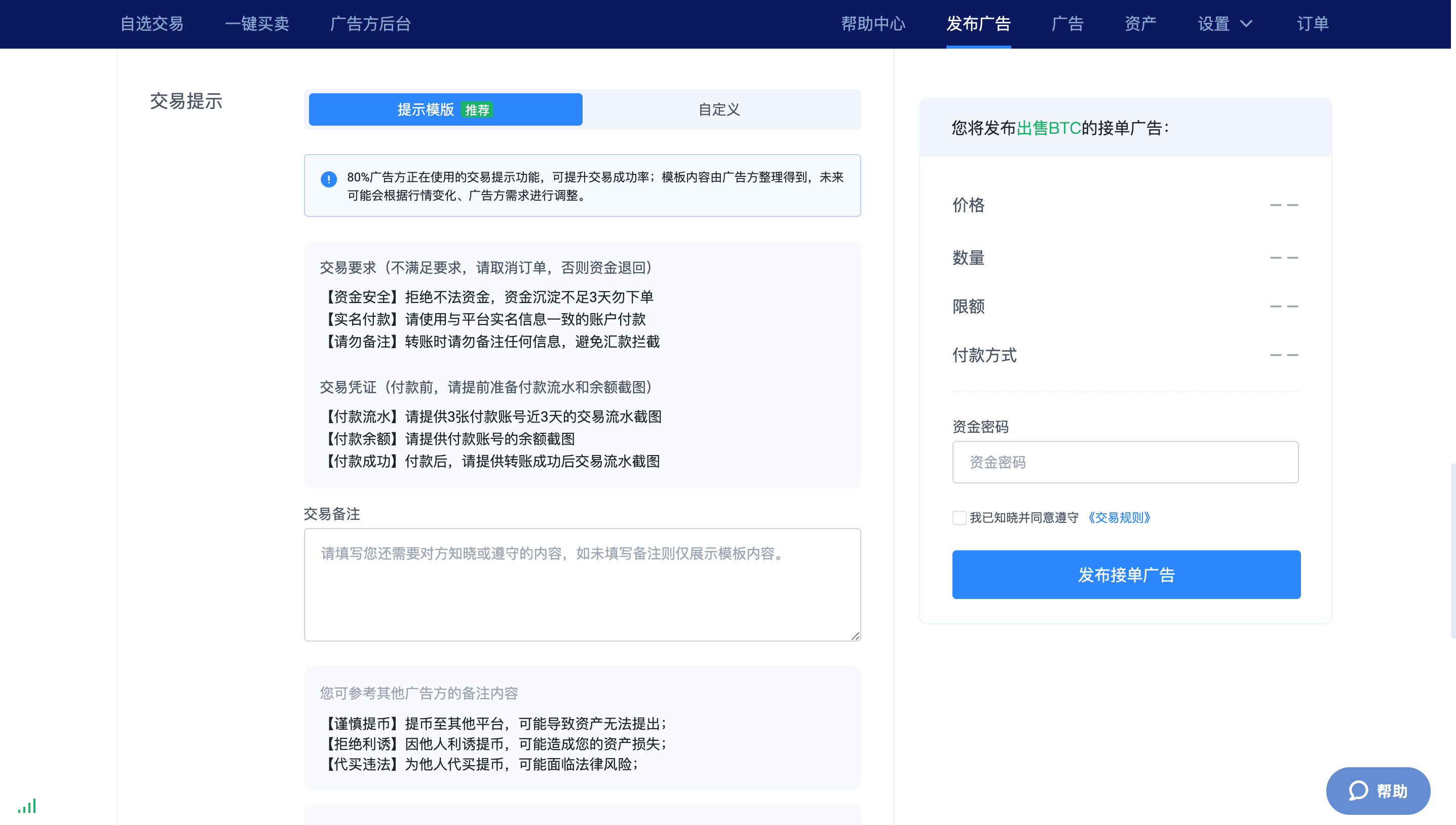Open 广告方后台 from the navigation bar
The width and height of the screenshot is (1456, 825).
[370, 24]
